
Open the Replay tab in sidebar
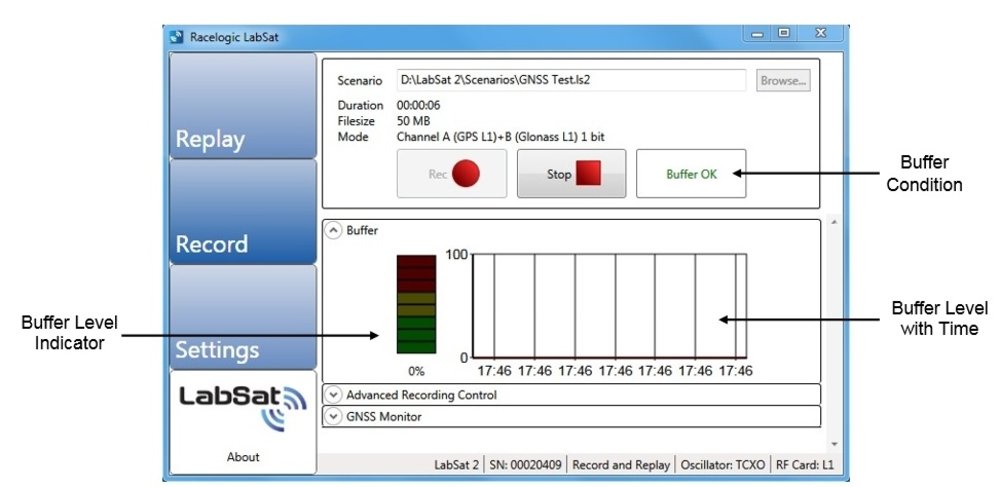(x=243, y=106)
